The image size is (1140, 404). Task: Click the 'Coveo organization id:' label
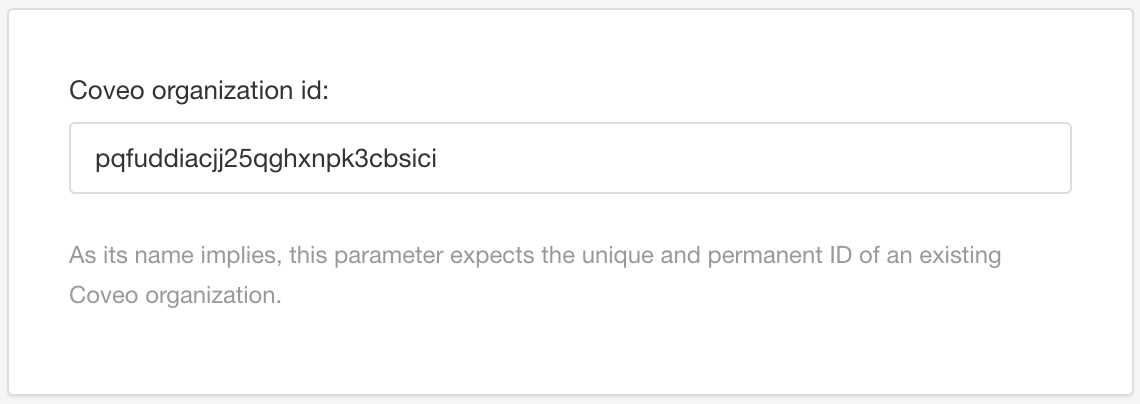click(x=199, y=91)
